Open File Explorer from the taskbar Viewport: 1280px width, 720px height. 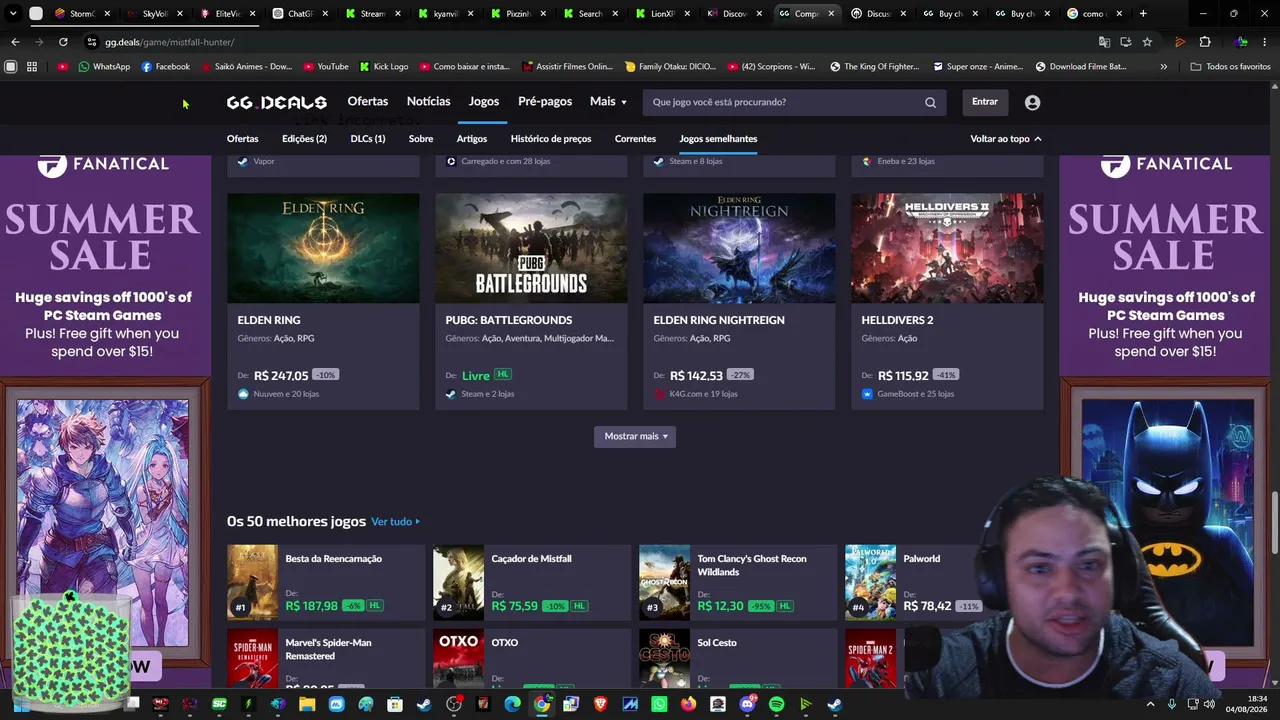tap(307, 704)
